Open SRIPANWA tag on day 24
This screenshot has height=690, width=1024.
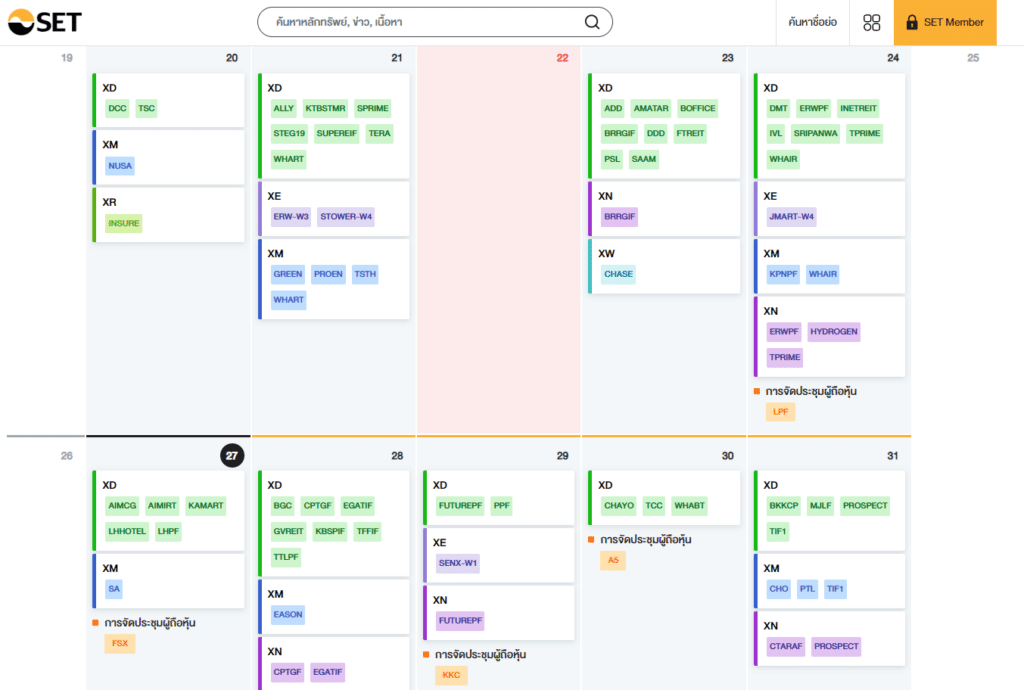coord(815,133)
